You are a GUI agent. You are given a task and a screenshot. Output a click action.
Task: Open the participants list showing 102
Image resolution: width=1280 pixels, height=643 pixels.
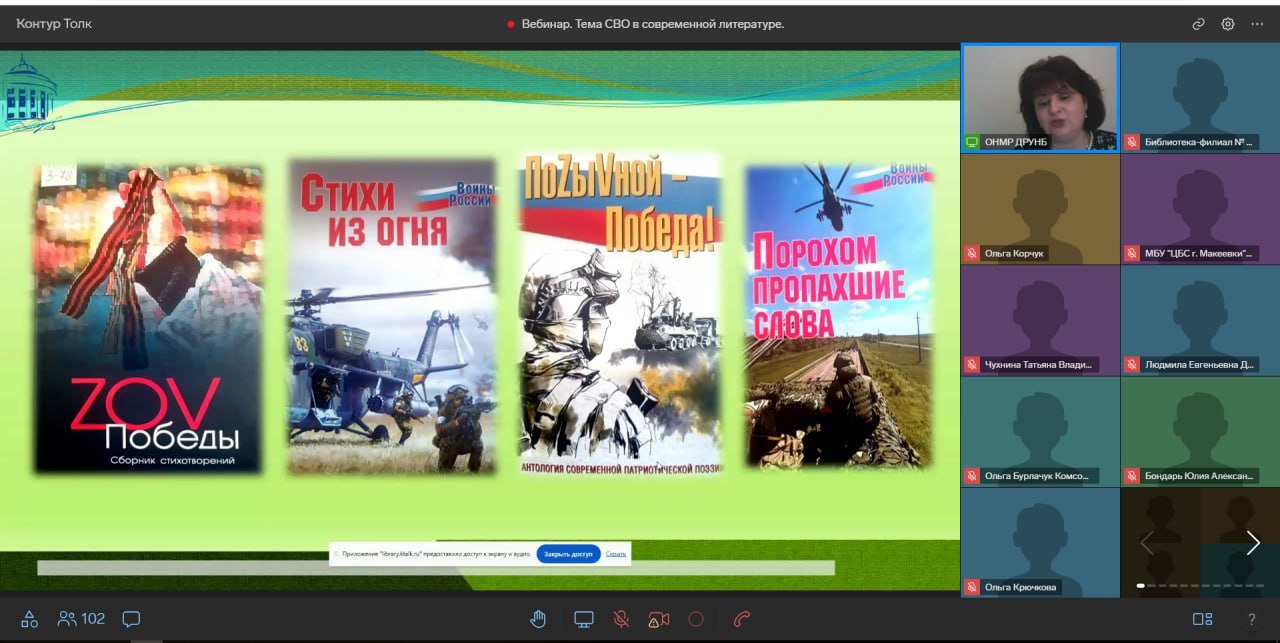(x=81, y=619)
